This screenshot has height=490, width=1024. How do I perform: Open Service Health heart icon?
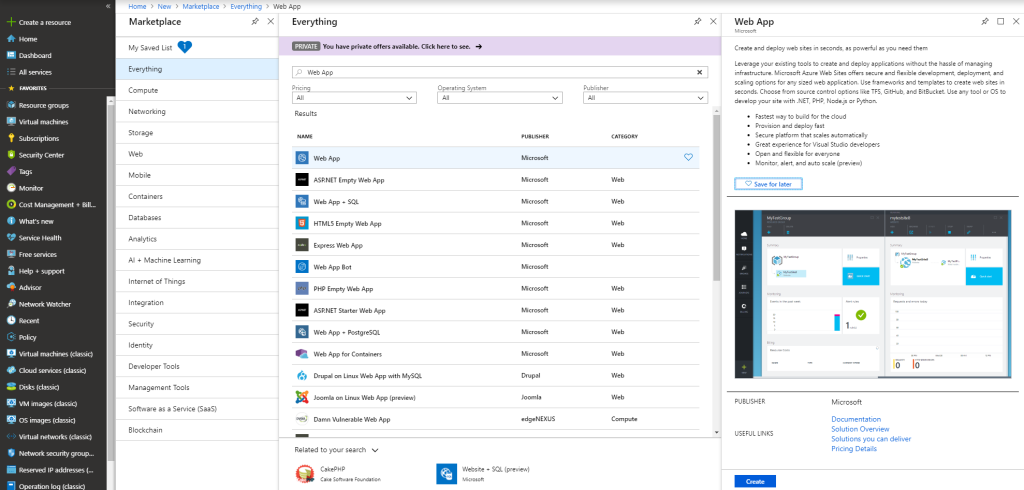10,238
